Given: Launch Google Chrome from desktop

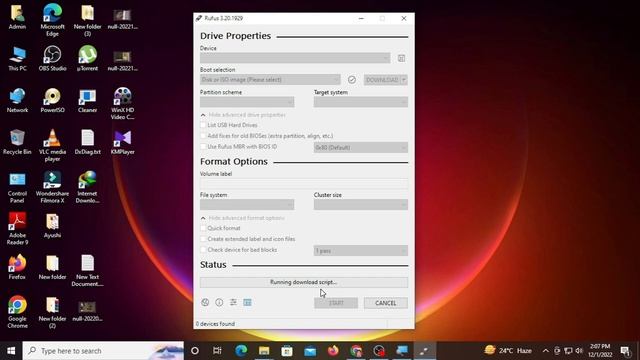Looking at the screenshot, I should pos(17,312).
